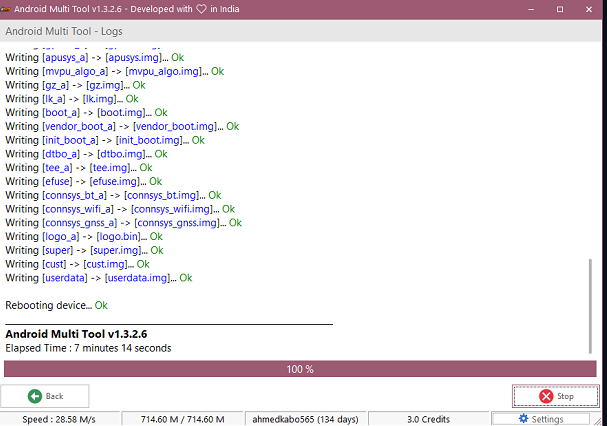Click the Elapsed Time text
Viewport: 607px width, 426px height.
[88, 348]
